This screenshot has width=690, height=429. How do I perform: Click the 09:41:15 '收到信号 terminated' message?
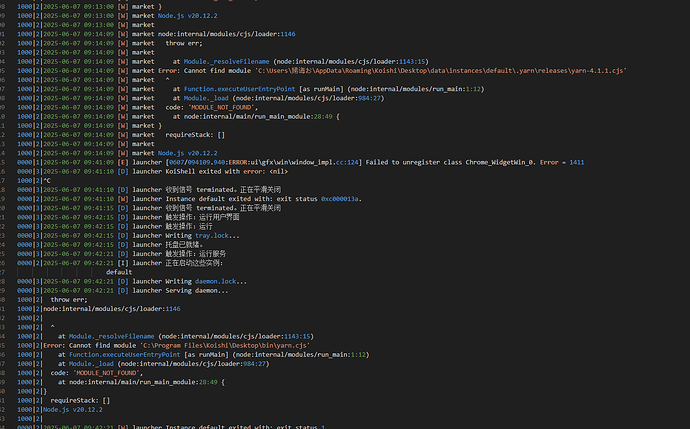(x=223, y=208)
